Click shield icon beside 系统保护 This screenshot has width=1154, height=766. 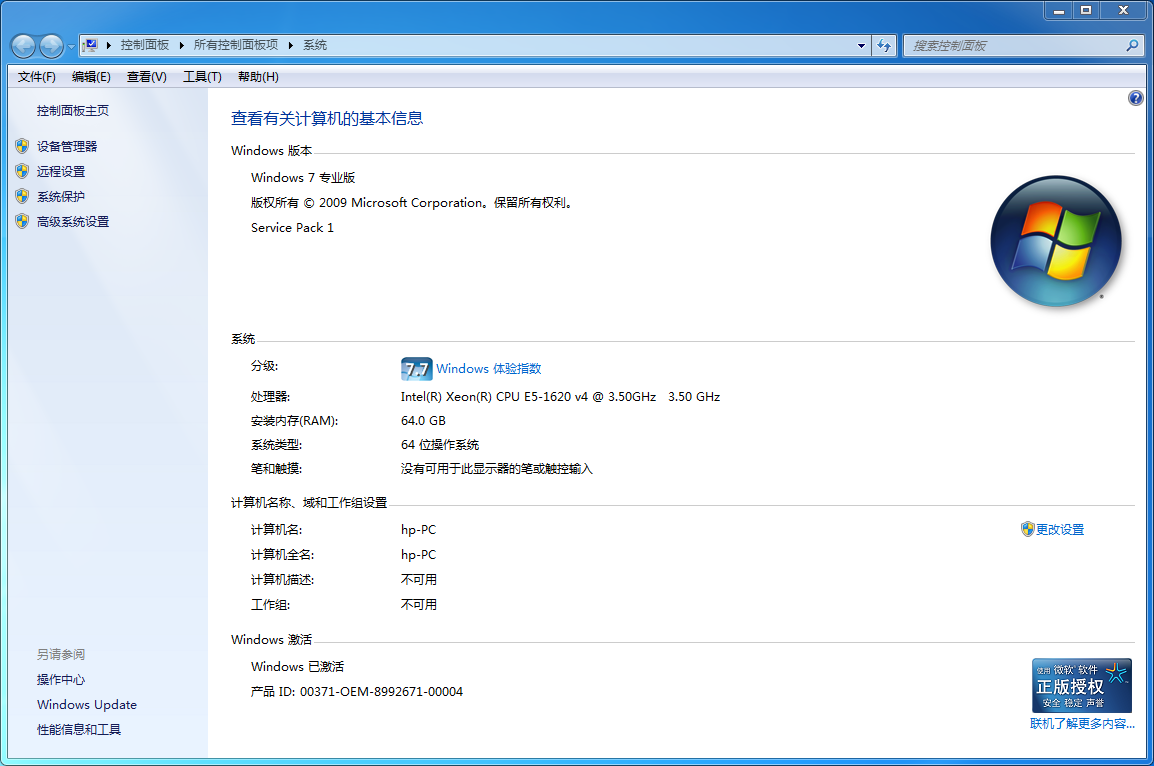click(22, 196)
